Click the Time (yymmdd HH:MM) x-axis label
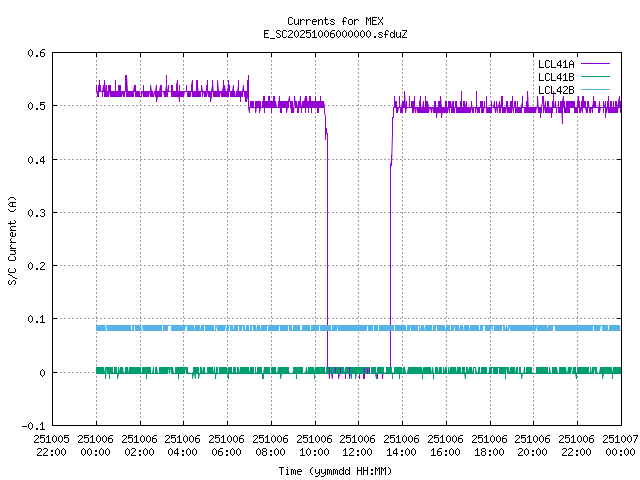 pyautogui.click(x=335, y=470)
